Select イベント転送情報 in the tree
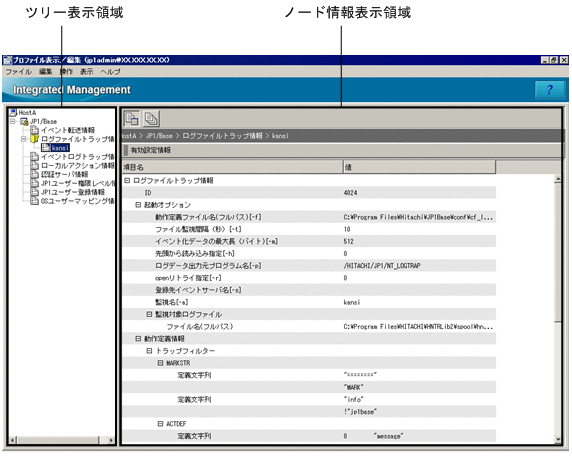The width and height of the screenshot is (572, 456). point(67,130)
